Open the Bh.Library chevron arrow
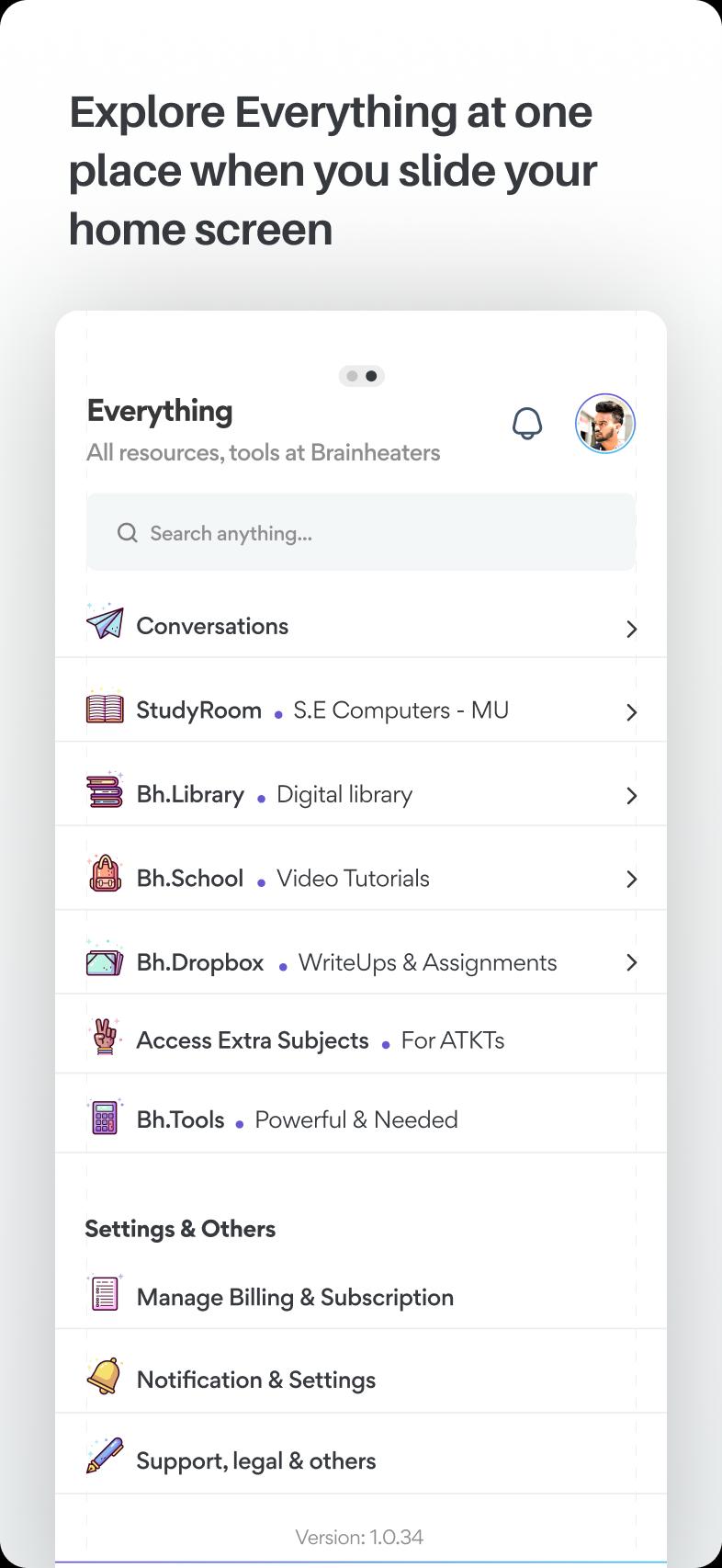This screenshot has height=1568, width=722. point(631,796)
